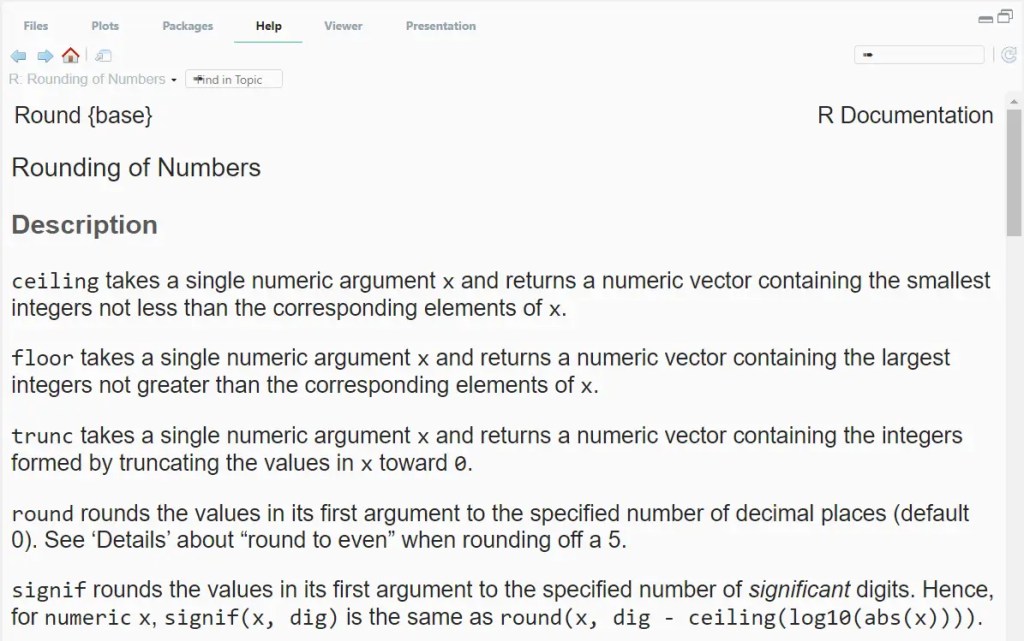The height and width of the screenshot is (641, 1024).
Task: Go forward to next help topic
Action: [45, 56]
